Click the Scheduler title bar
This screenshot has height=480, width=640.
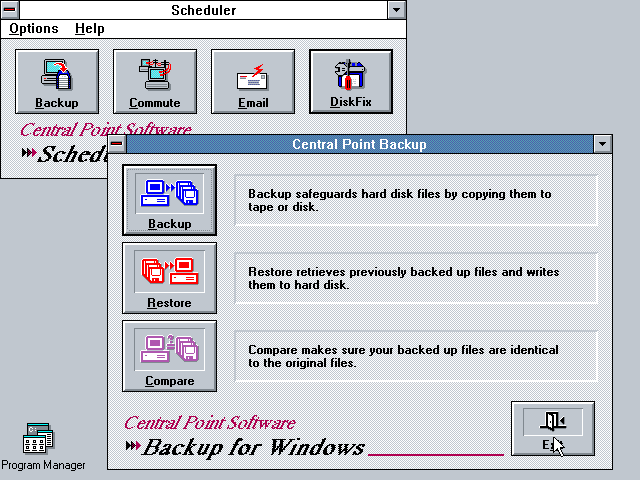203,10
